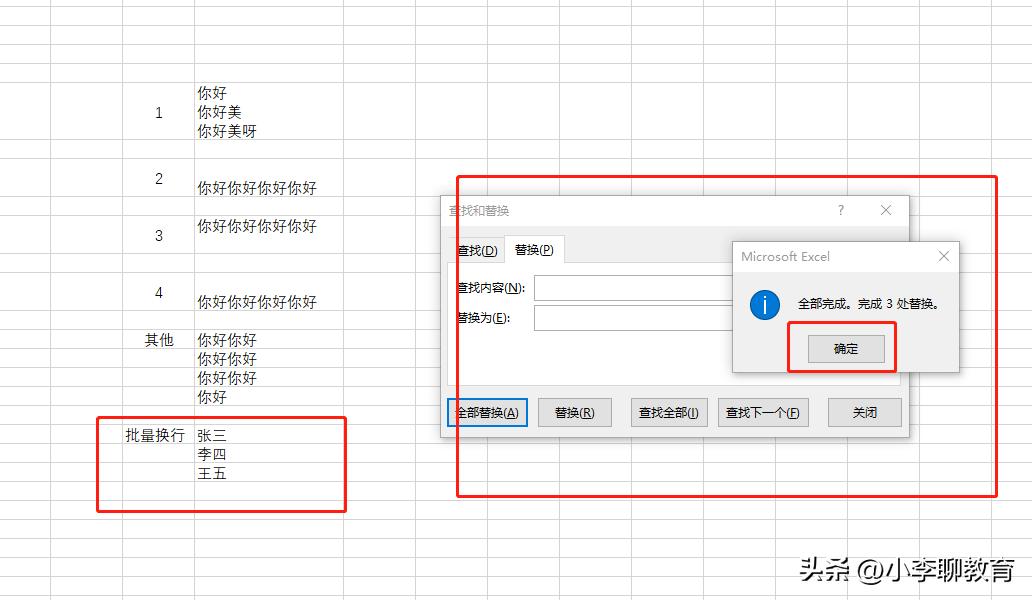
Task: Click the 关闭 button in the dialog
Action: tap(864, 412)
